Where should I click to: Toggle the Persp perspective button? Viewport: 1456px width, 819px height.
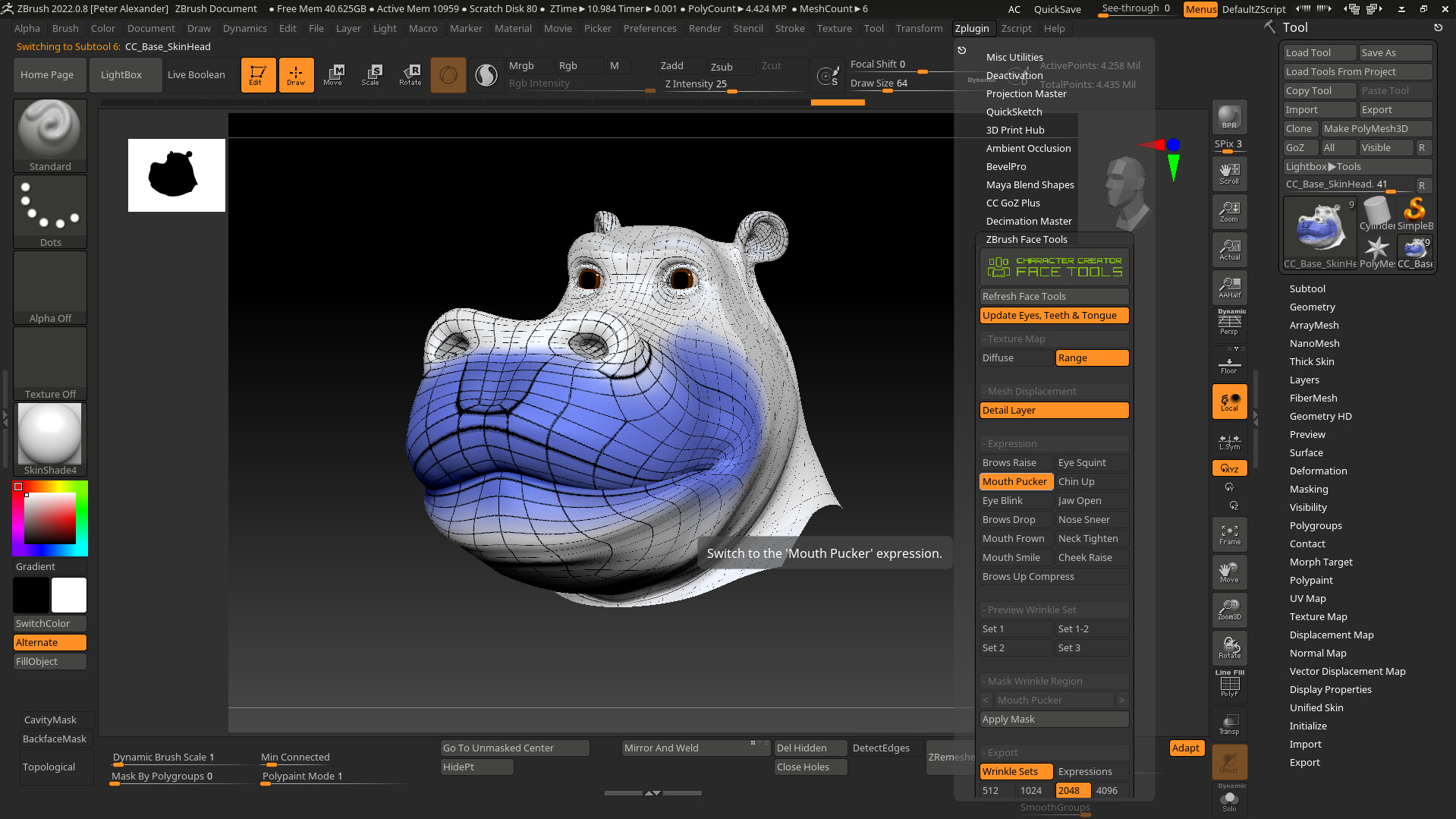[1229, 324]
